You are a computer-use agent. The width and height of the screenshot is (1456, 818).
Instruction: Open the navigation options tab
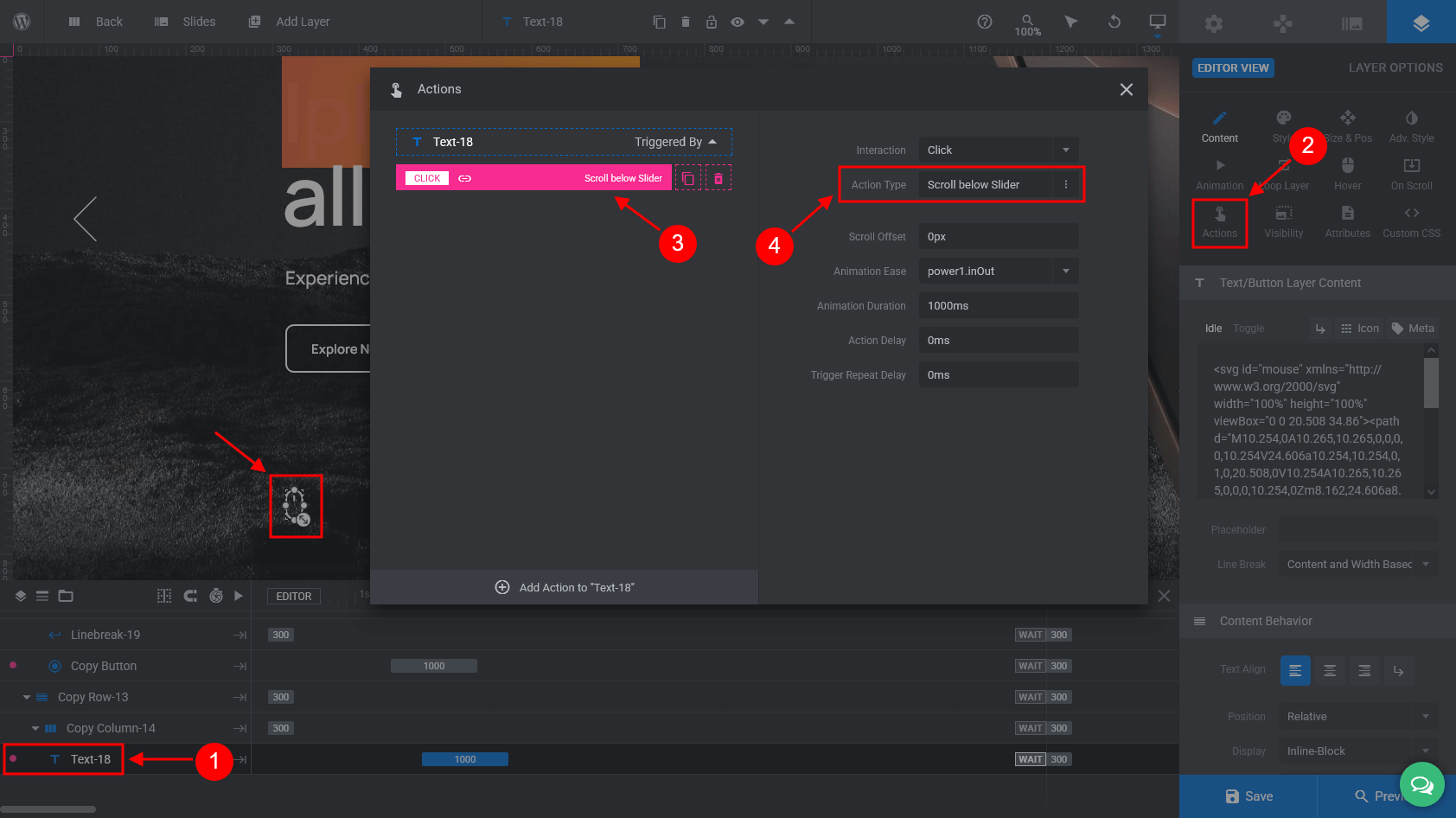pyautogui.click(x=1283, y=23)
